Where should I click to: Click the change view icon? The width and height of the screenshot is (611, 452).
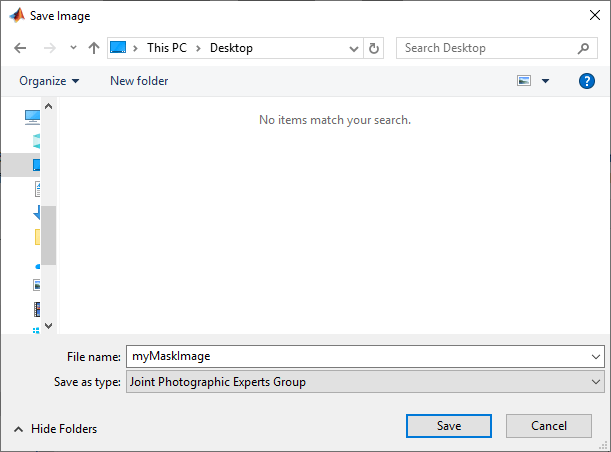point(524,81)
